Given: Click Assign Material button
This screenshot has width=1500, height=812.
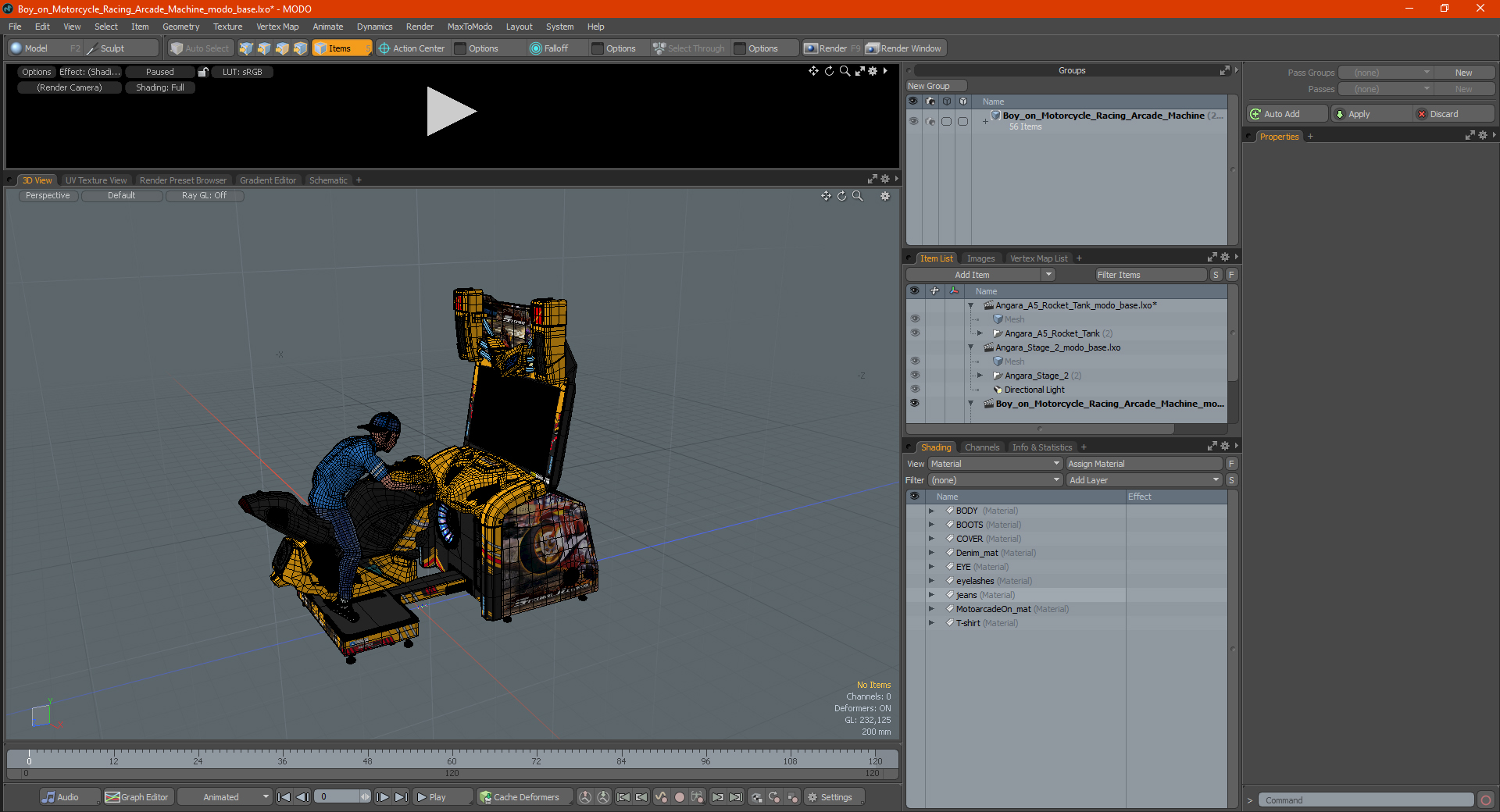Looking at the screenshot, I should [x=1144, y=464].
